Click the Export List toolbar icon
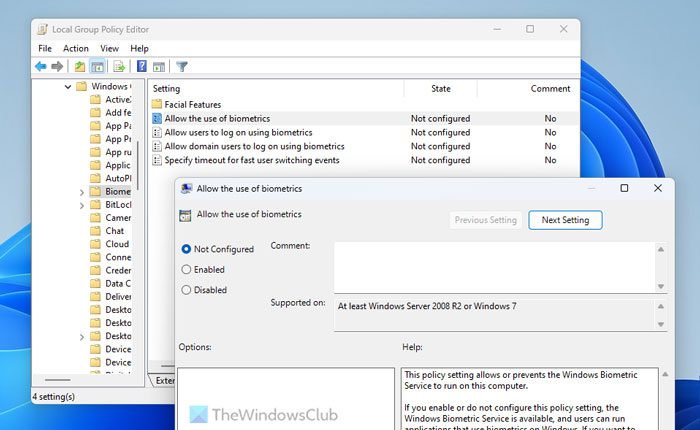Screen dimensions: 700x430 point(119,67)
